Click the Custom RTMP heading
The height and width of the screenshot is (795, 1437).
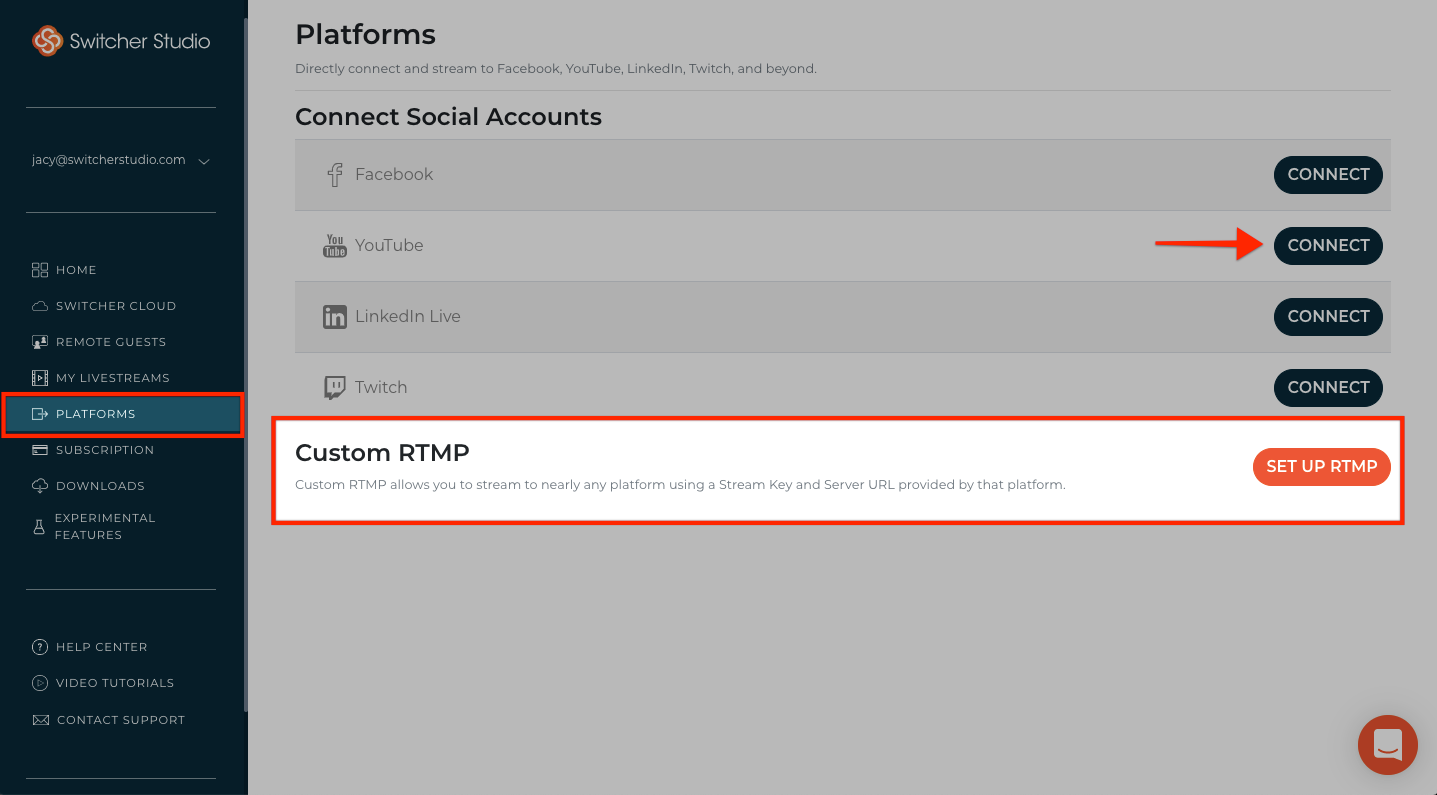click(x=382, y=453)
